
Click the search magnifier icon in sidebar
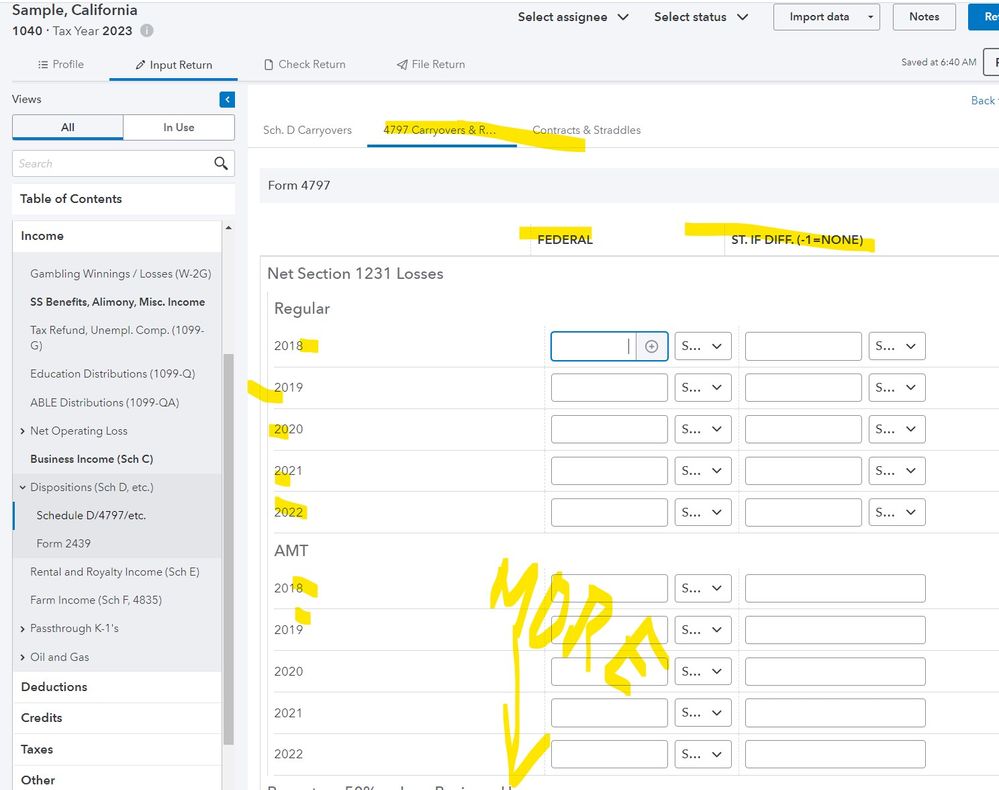pyautogui.click(x=221, y=163)
